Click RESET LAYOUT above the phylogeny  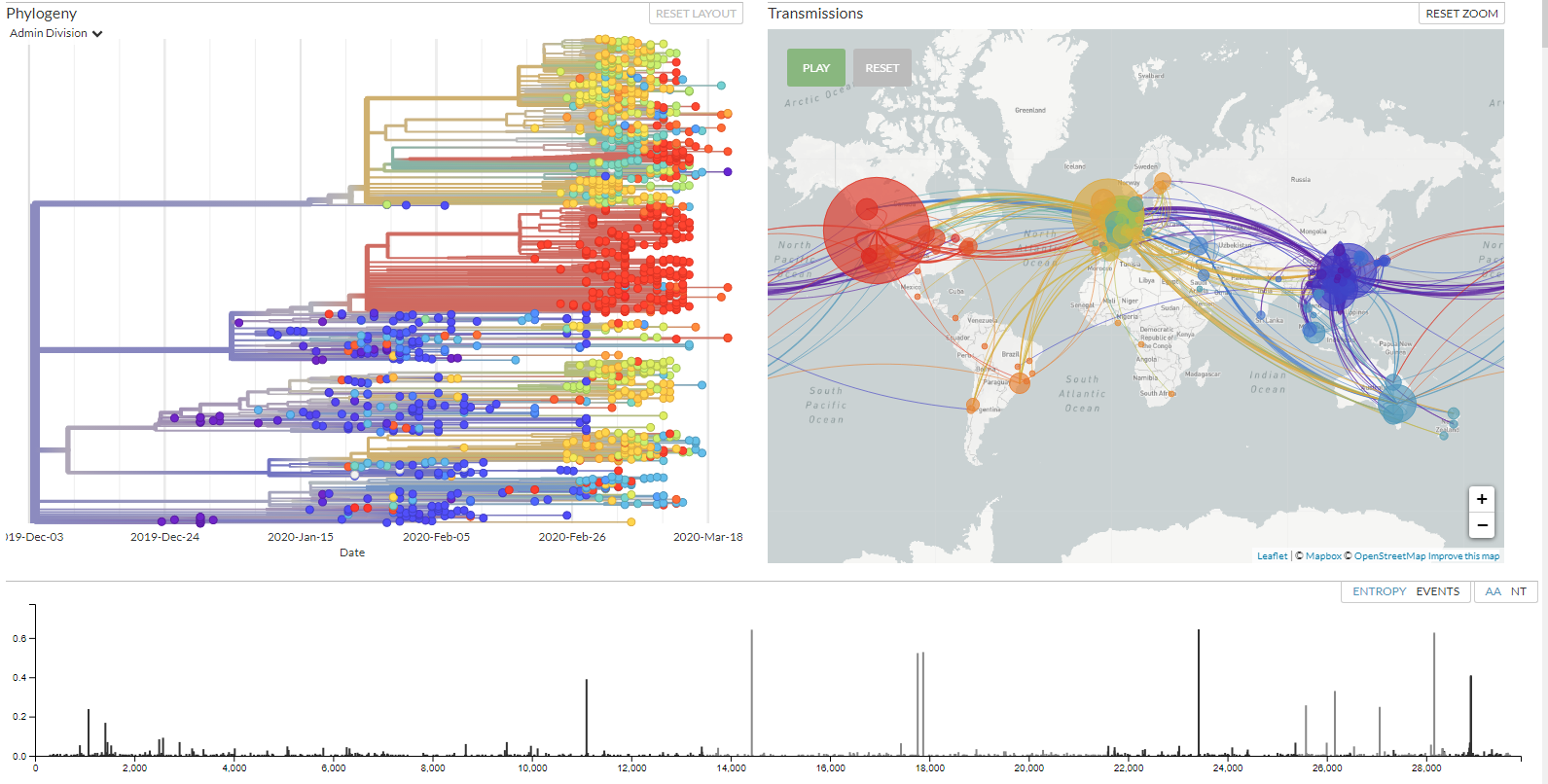[696, 14]
